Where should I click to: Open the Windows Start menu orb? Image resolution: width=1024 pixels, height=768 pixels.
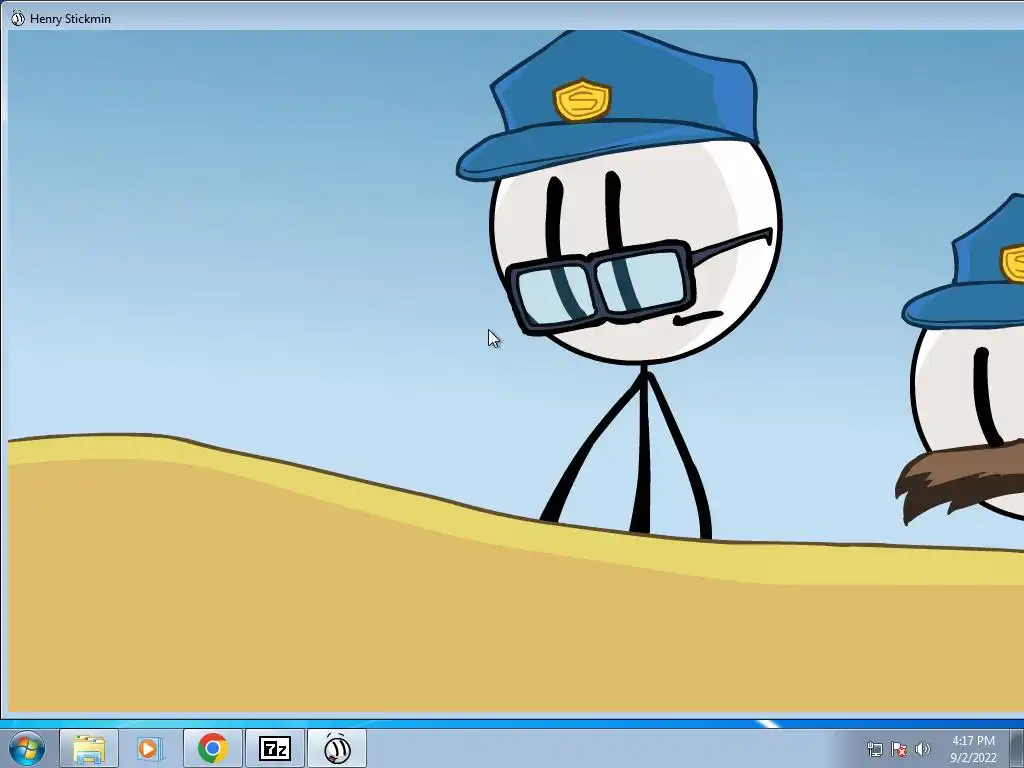point(26,748)
